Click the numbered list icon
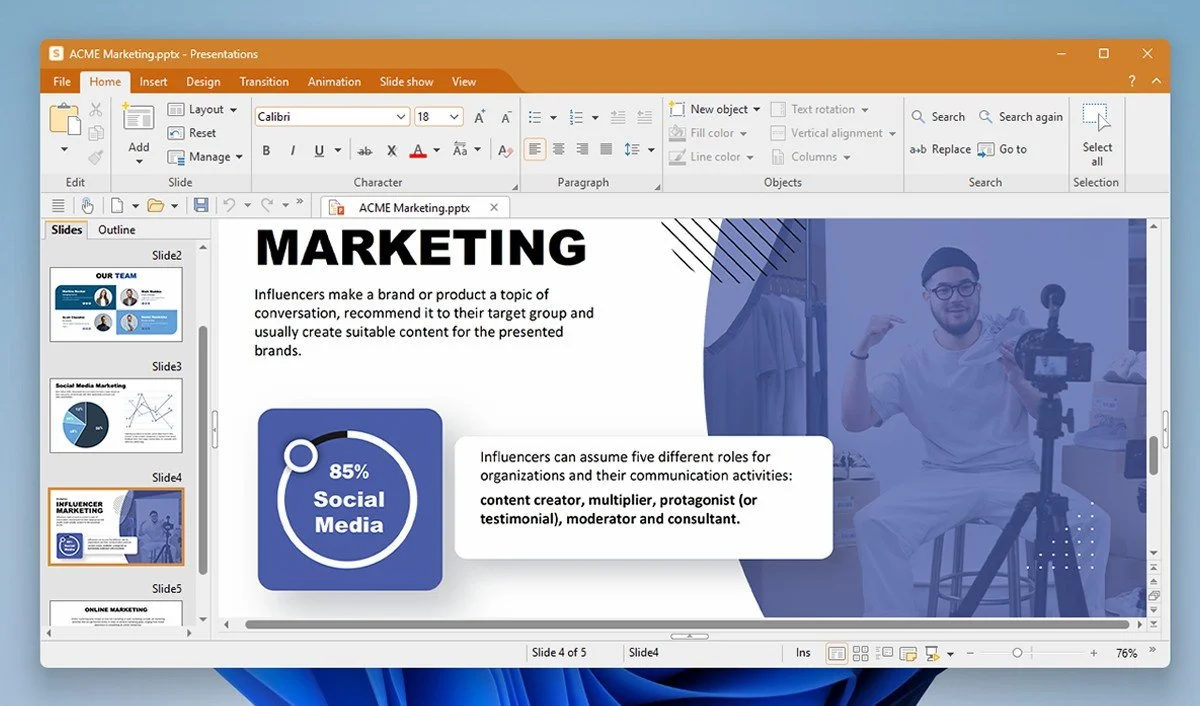Viewport: 1200px width, 706px height. (578, 117)
